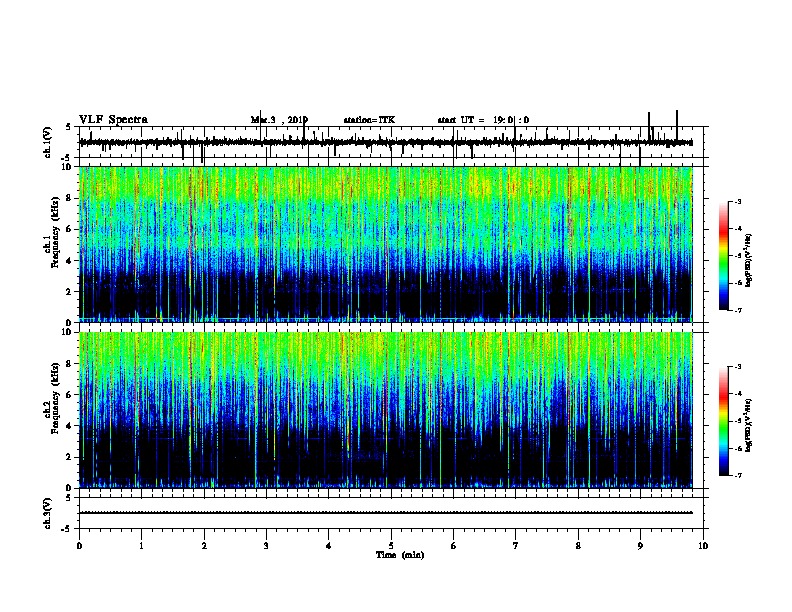Screen dimensions: 792x612
Task: Click the "VLF Spectra" title text
Action: 113,120
